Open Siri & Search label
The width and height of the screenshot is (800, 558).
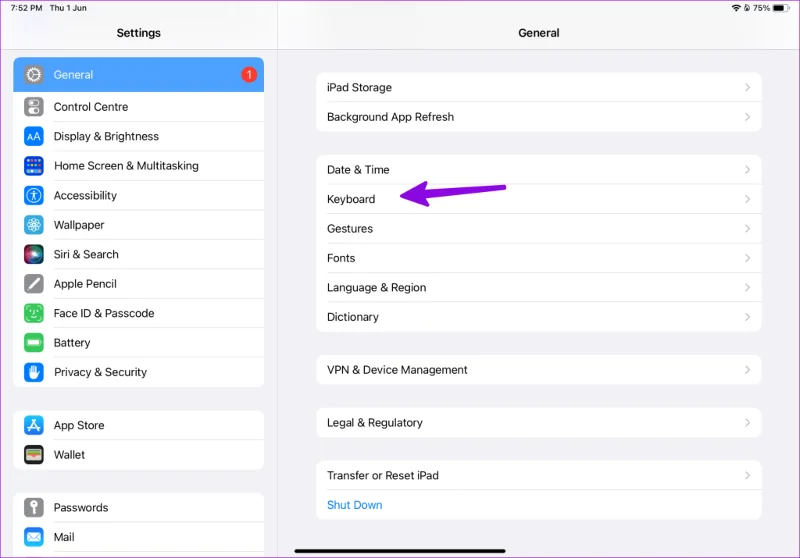point(86,255)
